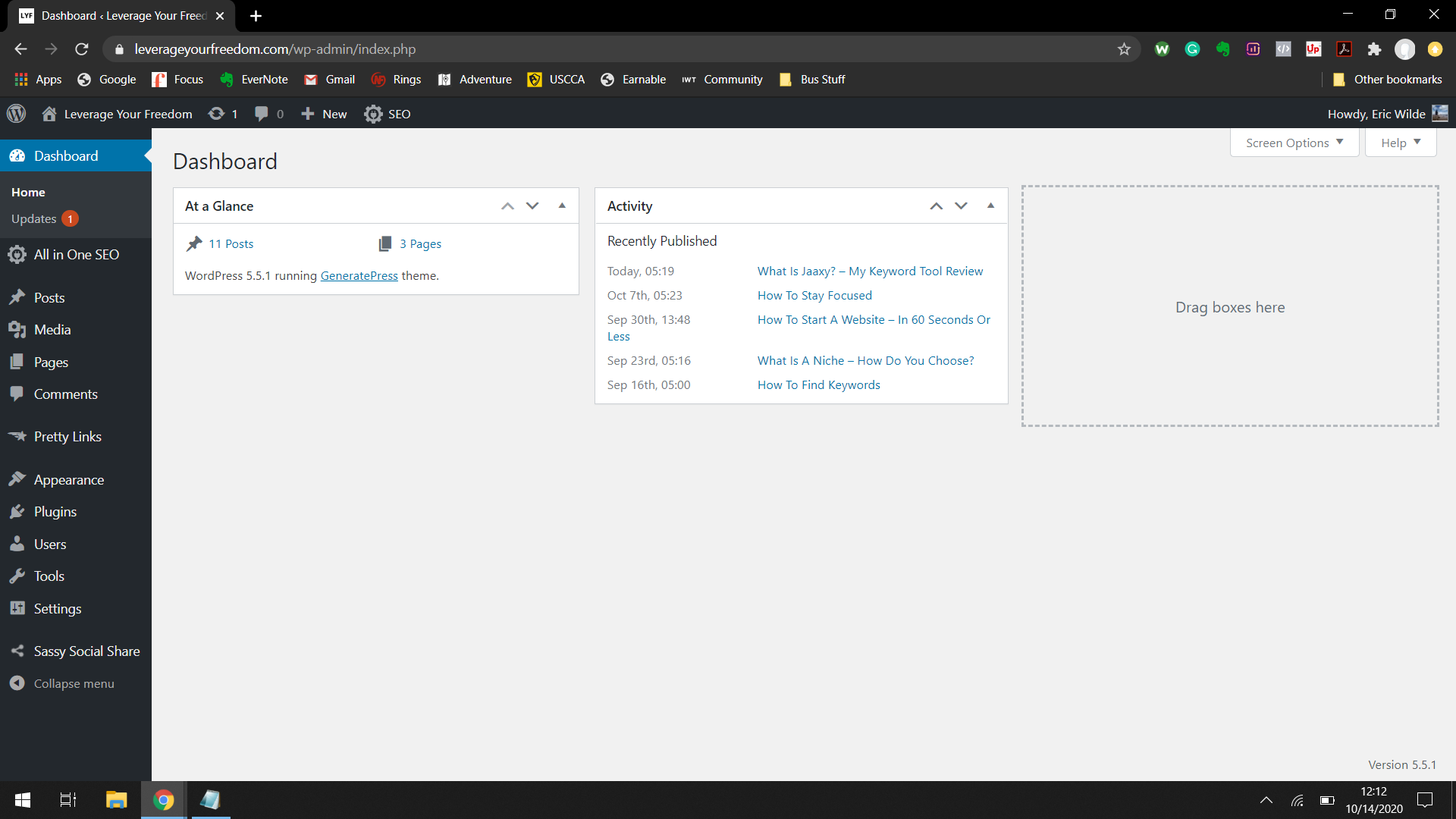This screenshot has width=1456, height=819.
Task: Expand the Help dropdown menu
Action: tap(1401, 142)
